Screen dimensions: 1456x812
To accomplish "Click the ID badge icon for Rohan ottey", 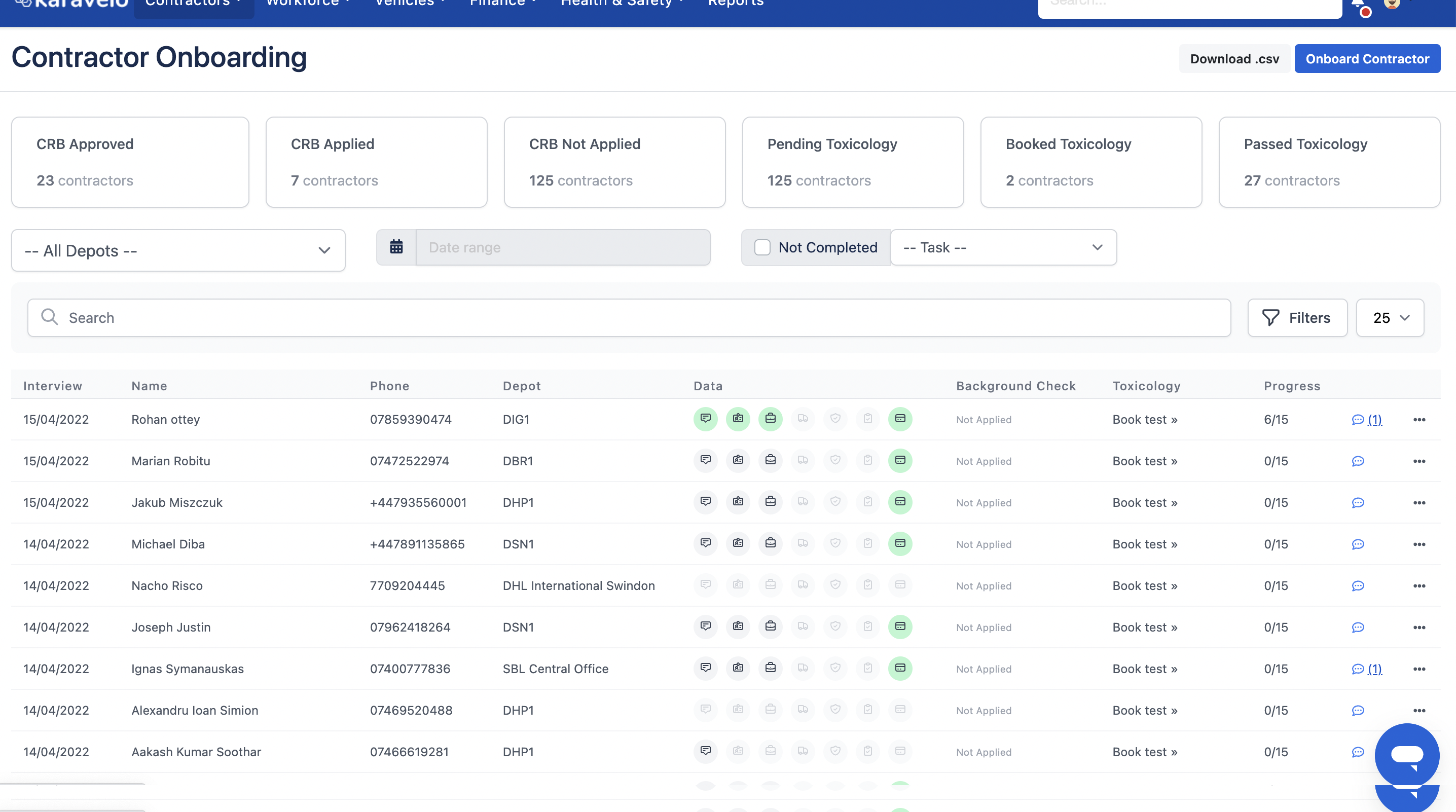I will point(738,419).
